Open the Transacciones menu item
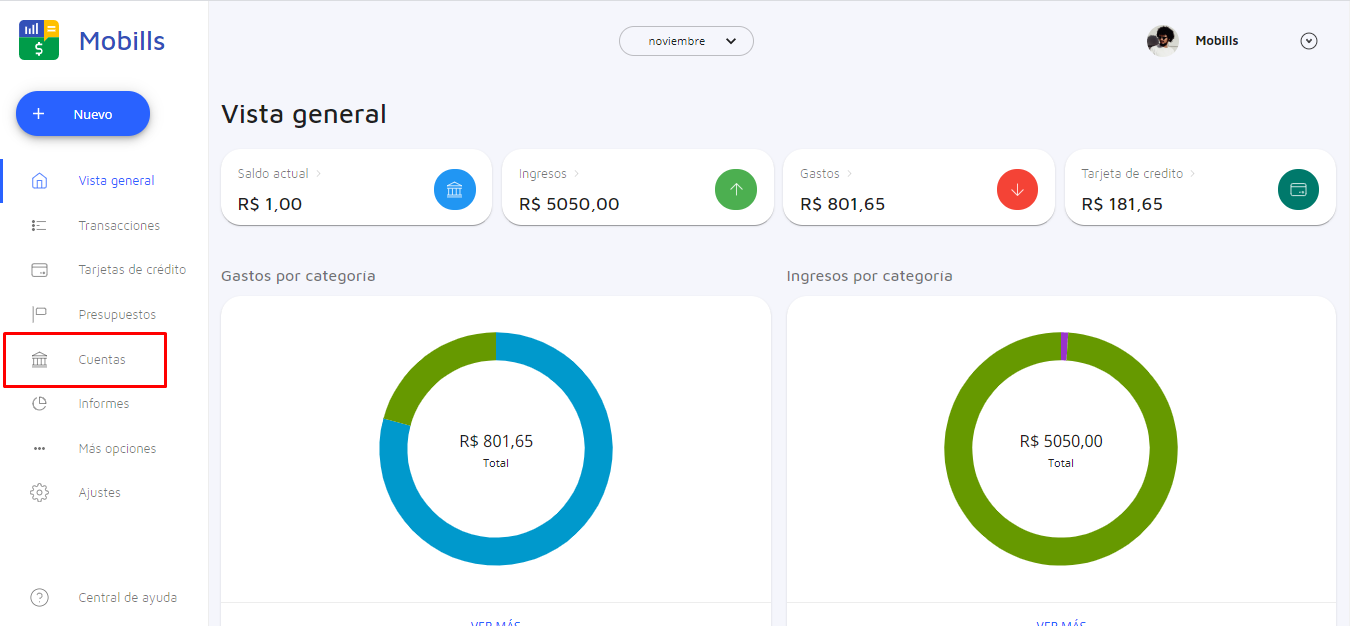Image resolution: width=1350 pixels, height=626 pixels. pyautogui.click(x=119, y=226)
